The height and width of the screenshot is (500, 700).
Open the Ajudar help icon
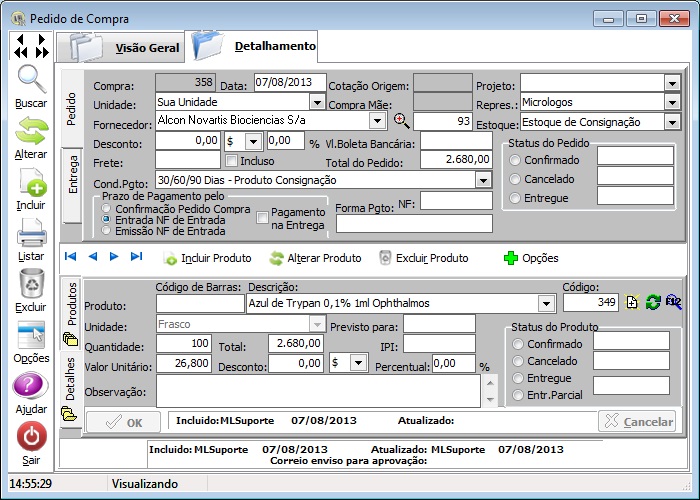click(31, 386)
